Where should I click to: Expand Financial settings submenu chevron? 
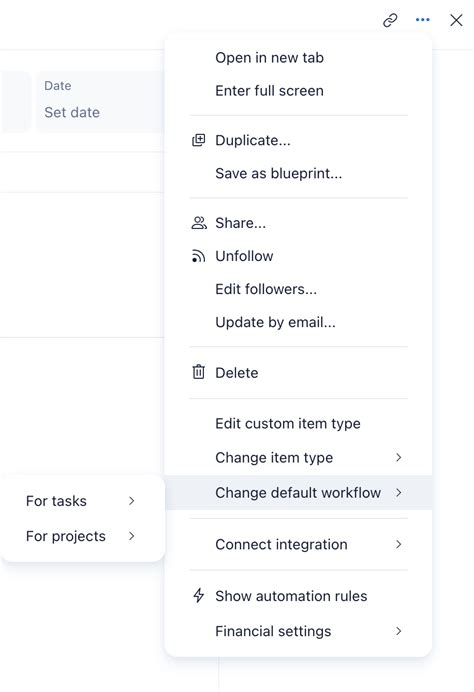[399, 631]
